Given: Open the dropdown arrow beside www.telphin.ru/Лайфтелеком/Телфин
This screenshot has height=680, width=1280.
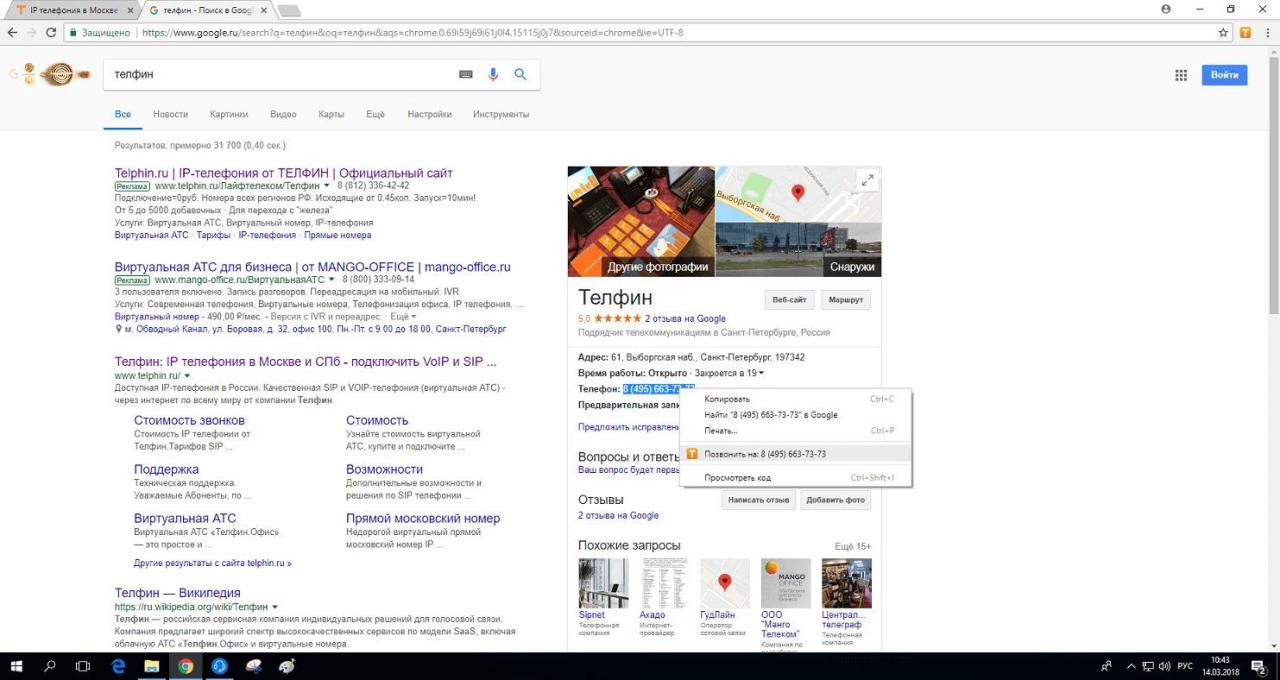Looking at the screenshot, I should click(x=327, y=186).
